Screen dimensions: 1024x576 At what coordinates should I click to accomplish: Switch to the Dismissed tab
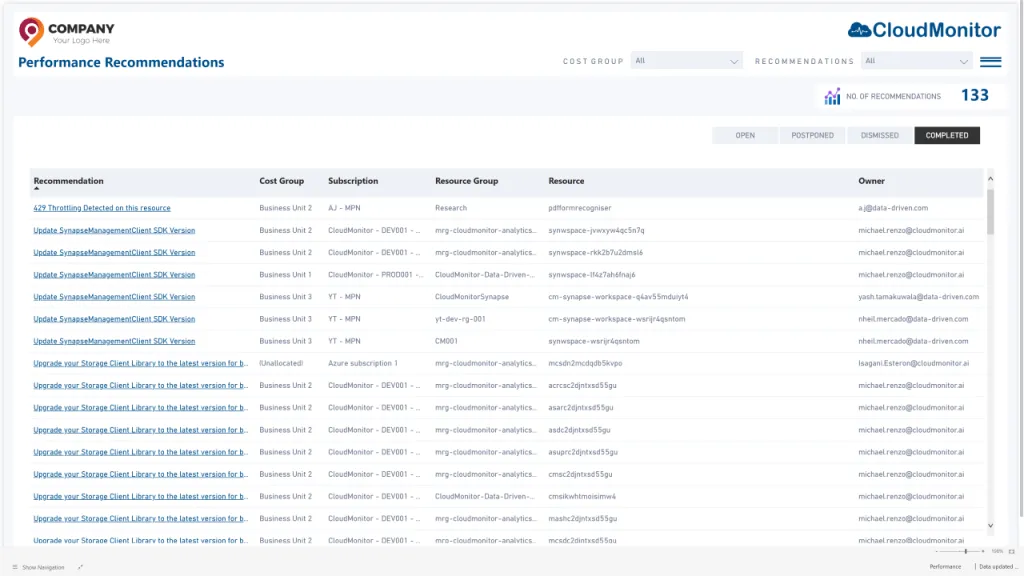pyautogui.click(x=880, y=135)
